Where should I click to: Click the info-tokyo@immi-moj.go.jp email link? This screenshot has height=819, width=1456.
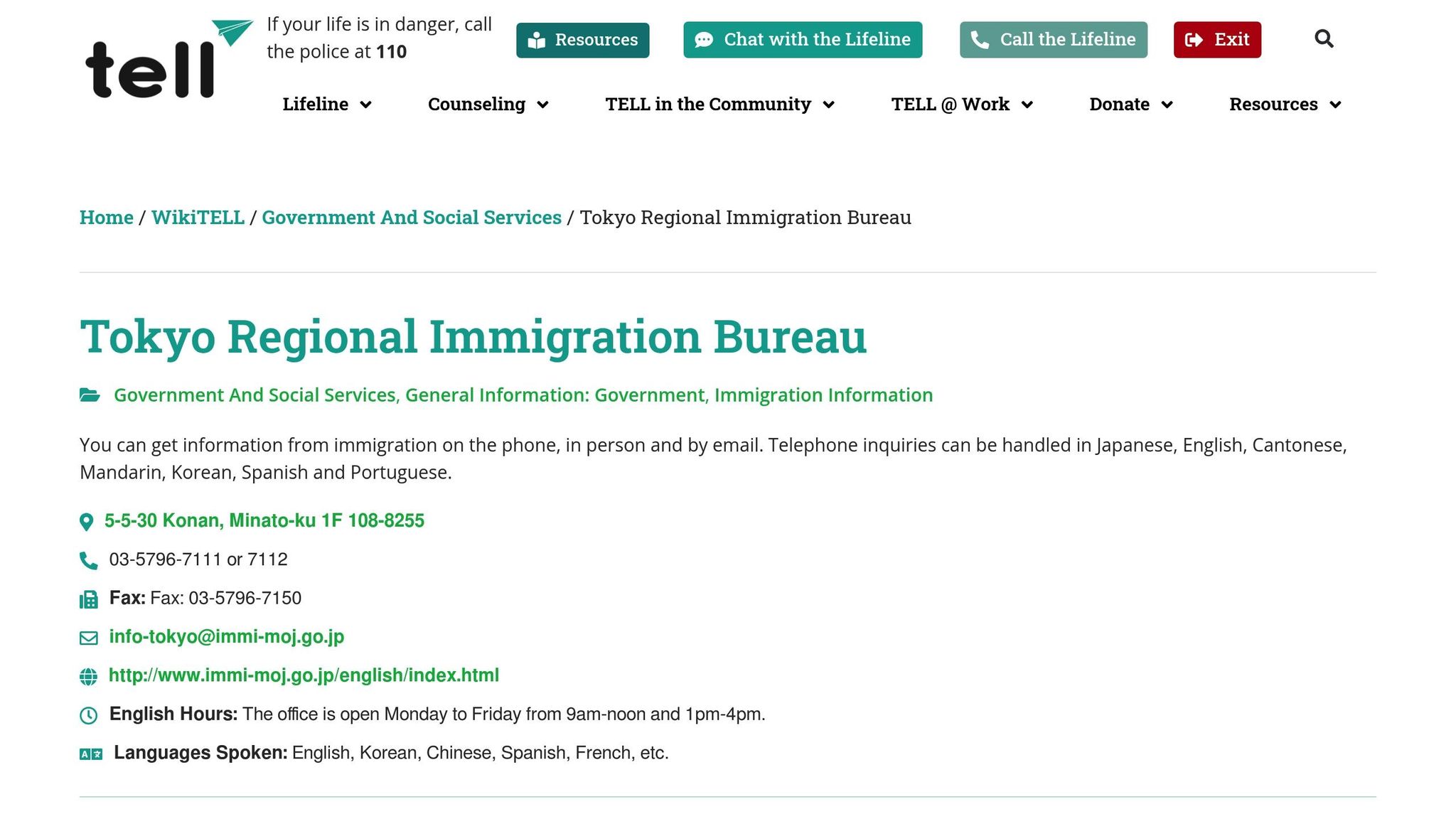[x=226, y=637]
